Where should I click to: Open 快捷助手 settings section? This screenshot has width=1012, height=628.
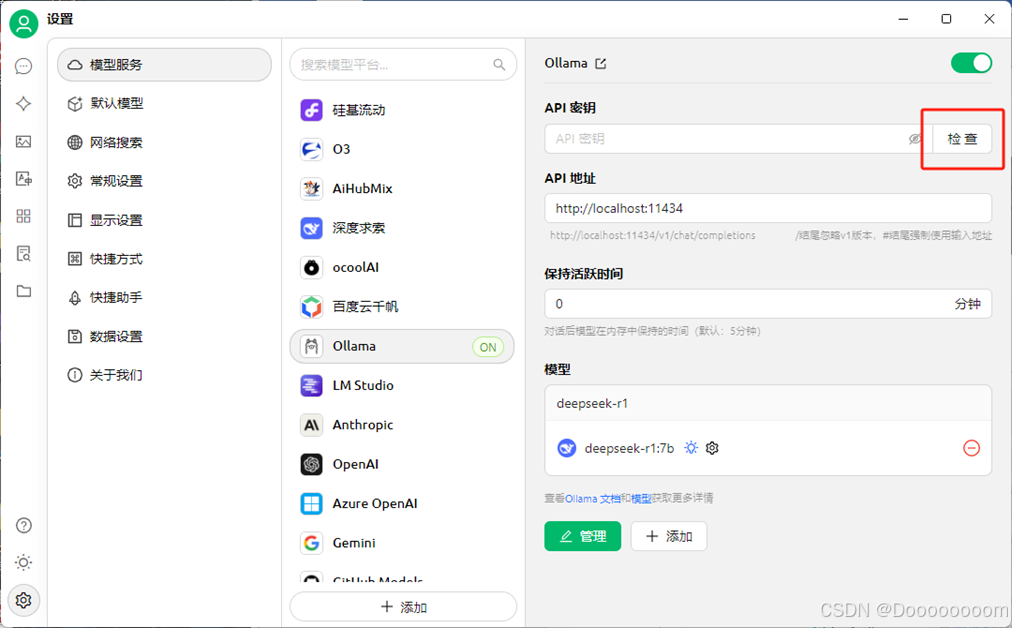coord(165,298)
